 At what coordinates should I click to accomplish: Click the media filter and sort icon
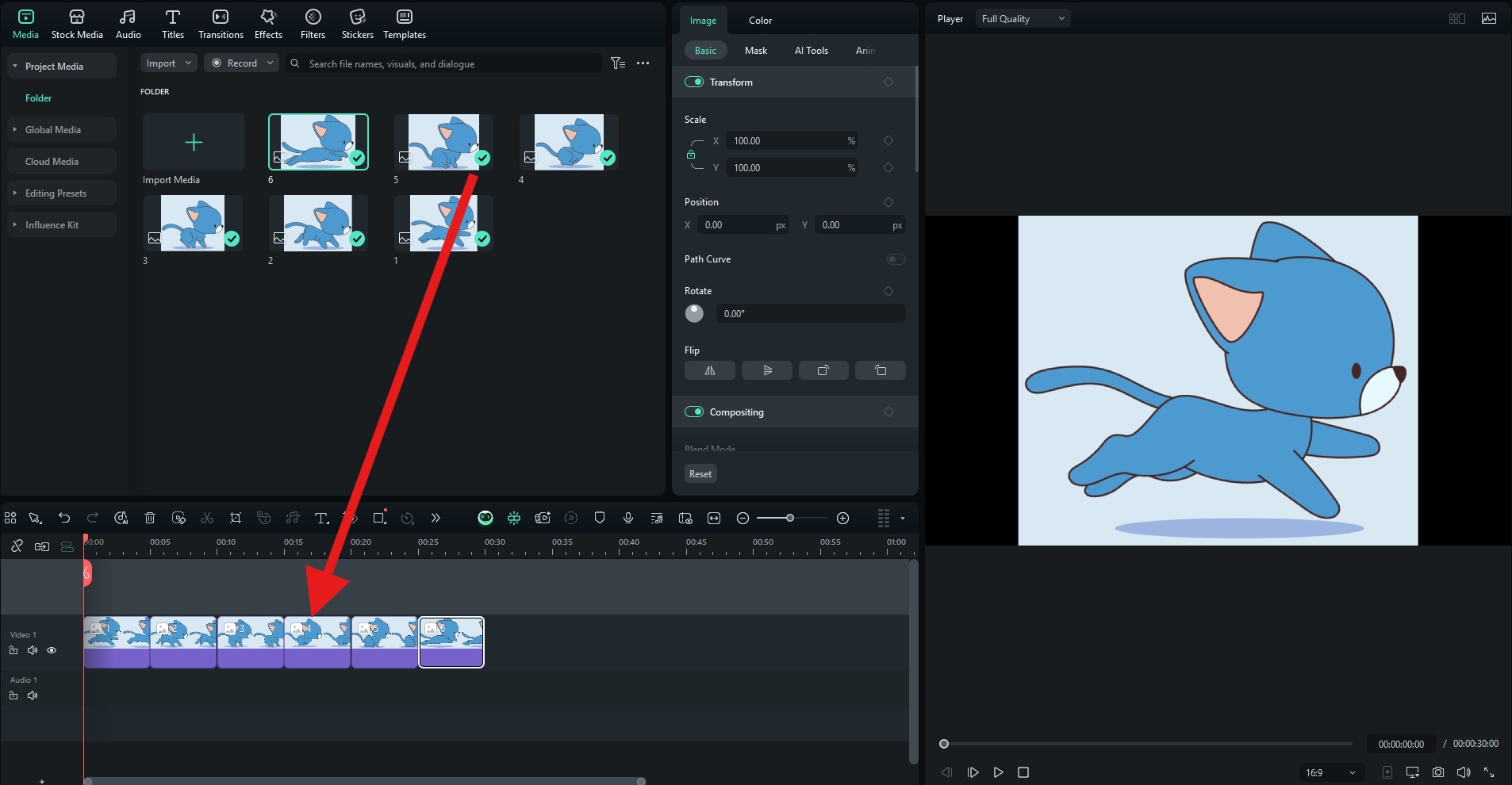618,63
